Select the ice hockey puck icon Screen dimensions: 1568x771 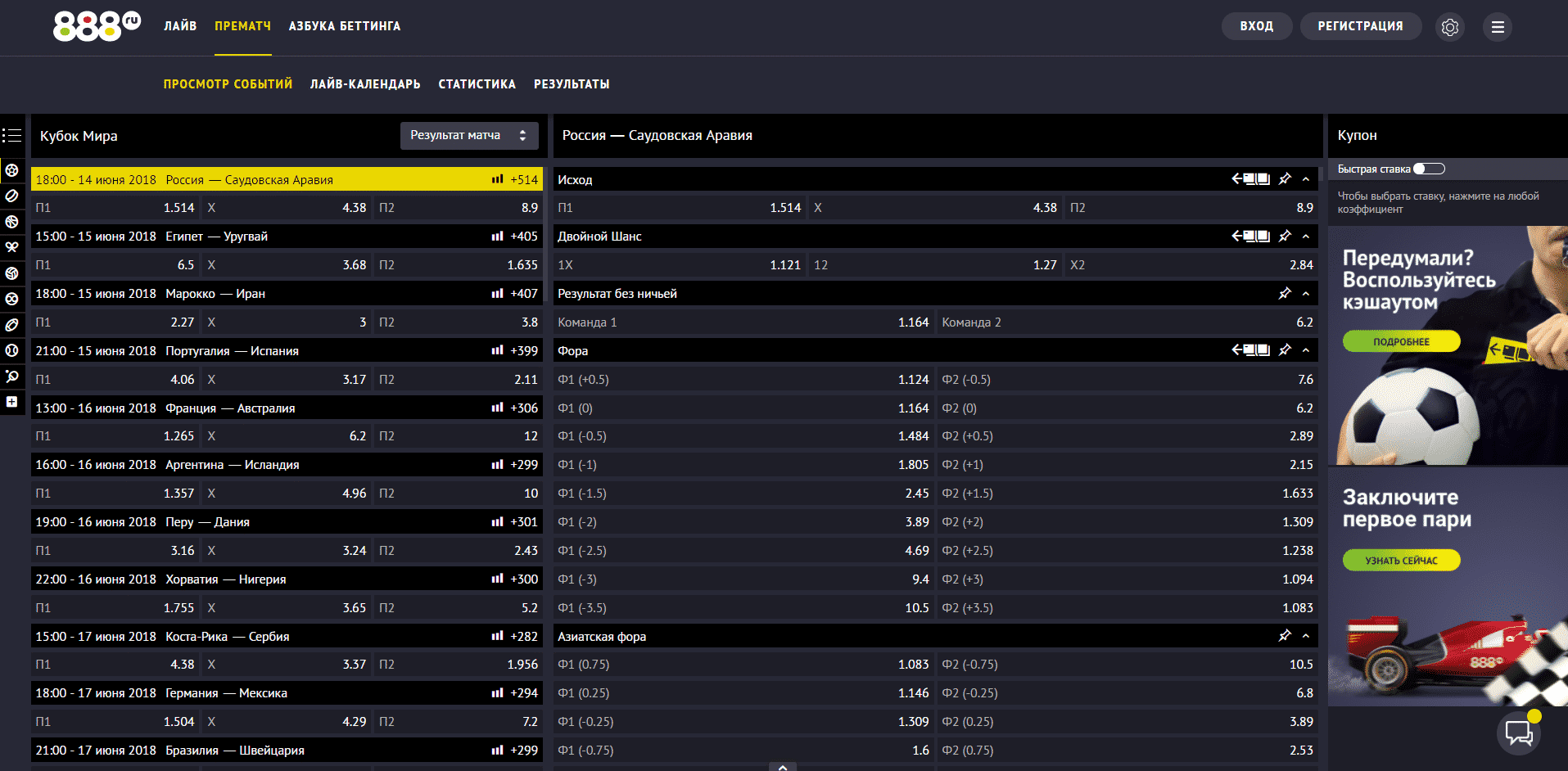click(11, 196)
